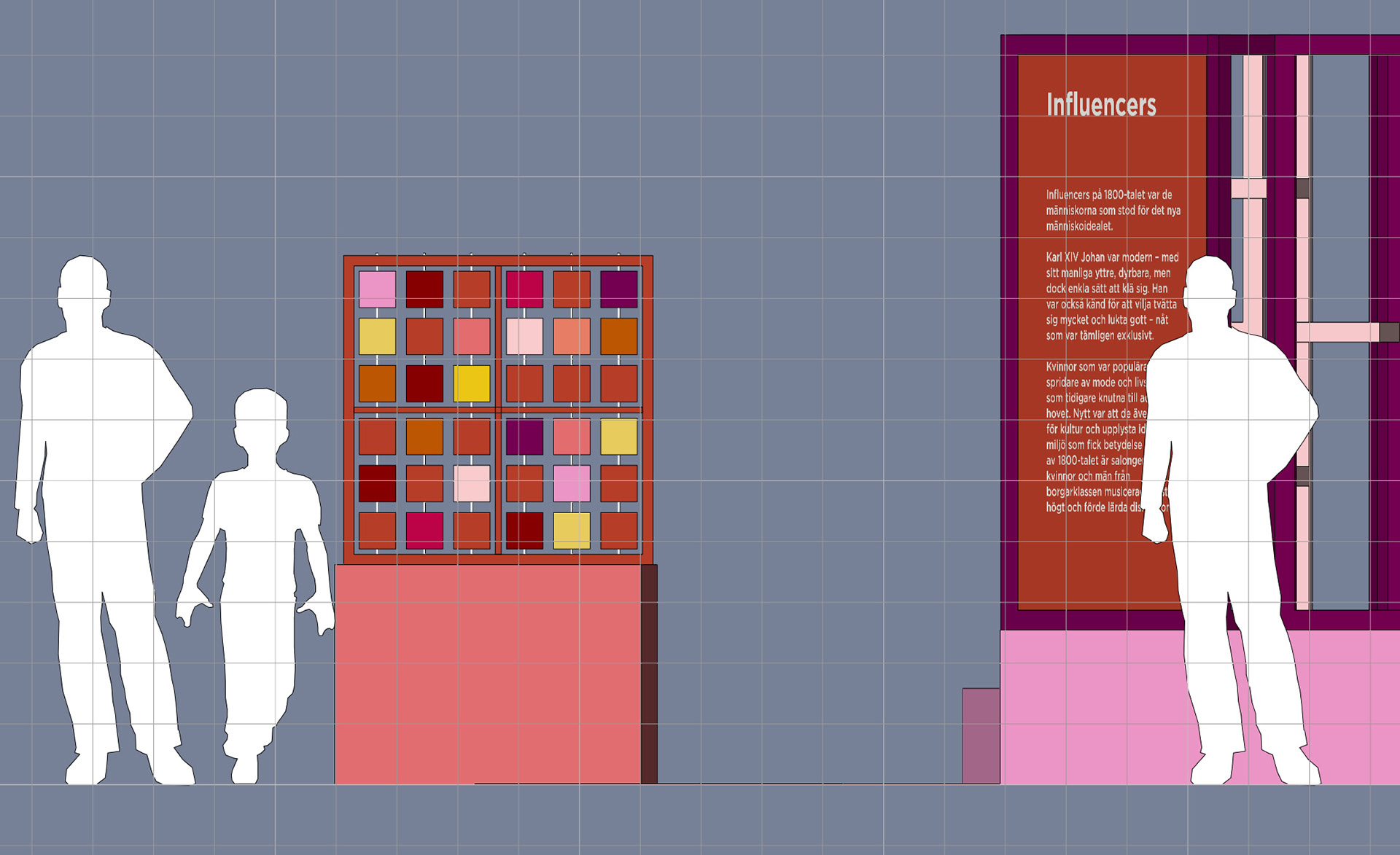
Task: Click the bright yellow square in the grid
Action: point(472,383)
